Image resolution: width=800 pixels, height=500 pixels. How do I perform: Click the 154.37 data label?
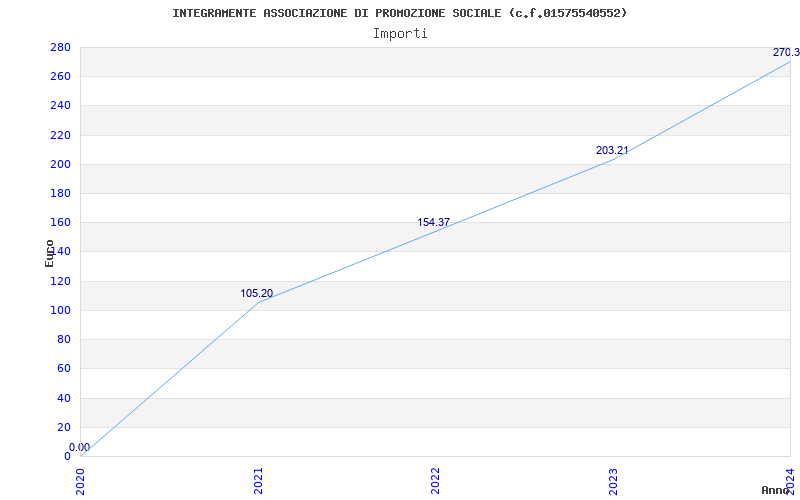tap(434, 222)
